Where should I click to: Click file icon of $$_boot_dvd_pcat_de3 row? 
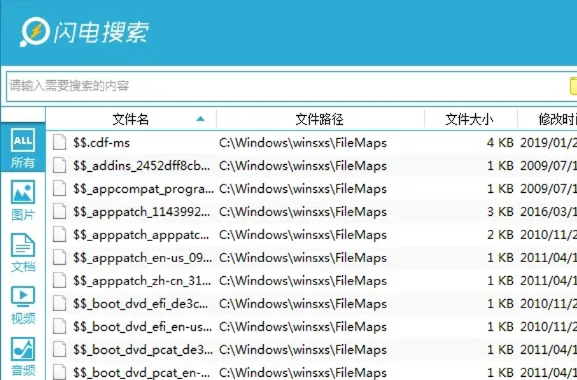[x=59, y=349]
